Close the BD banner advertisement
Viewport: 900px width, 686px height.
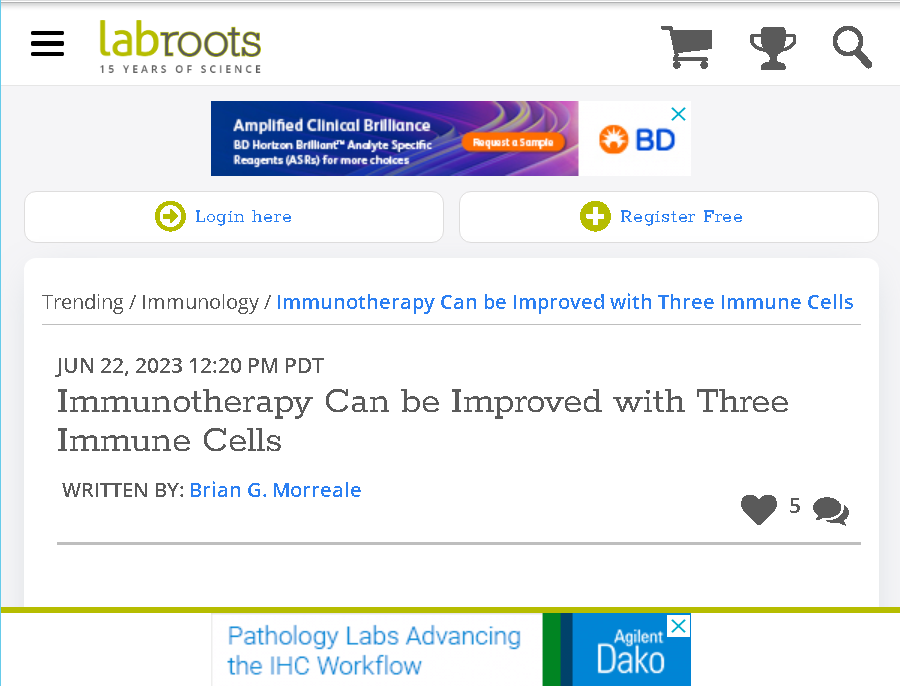678,114
